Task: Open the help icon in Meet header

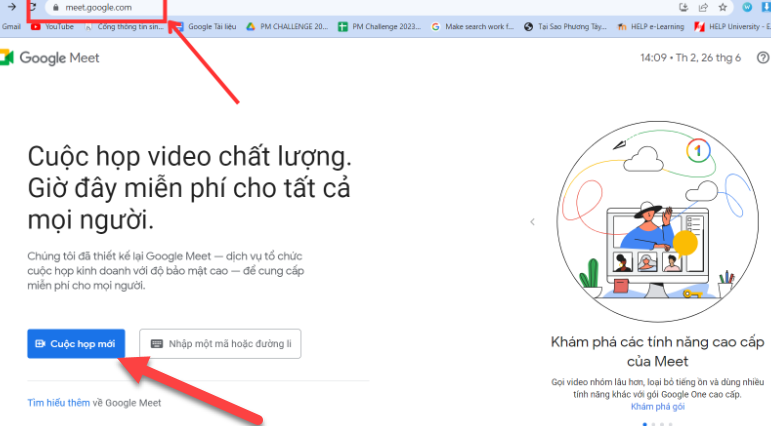Action: tap(763, 58)
